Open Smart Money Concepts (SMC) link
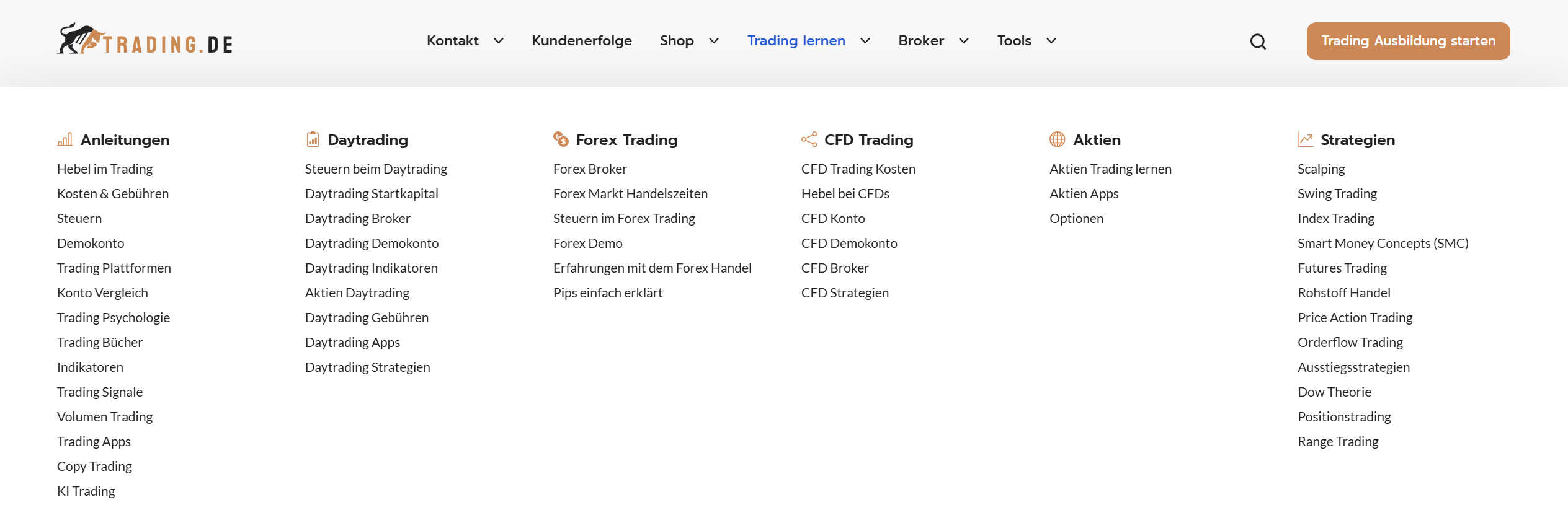 [x=1383, y=243]
